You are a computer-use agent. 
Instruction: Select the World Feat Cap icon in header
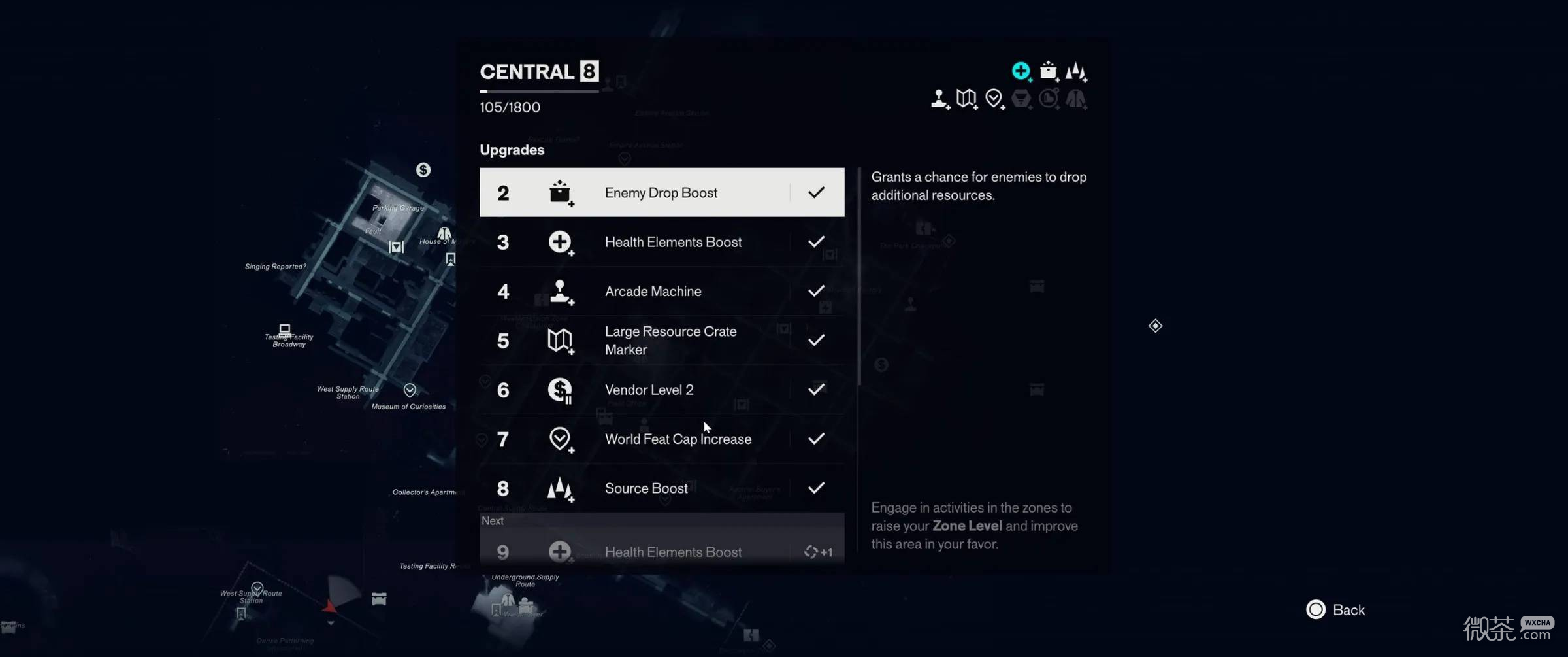994,99
